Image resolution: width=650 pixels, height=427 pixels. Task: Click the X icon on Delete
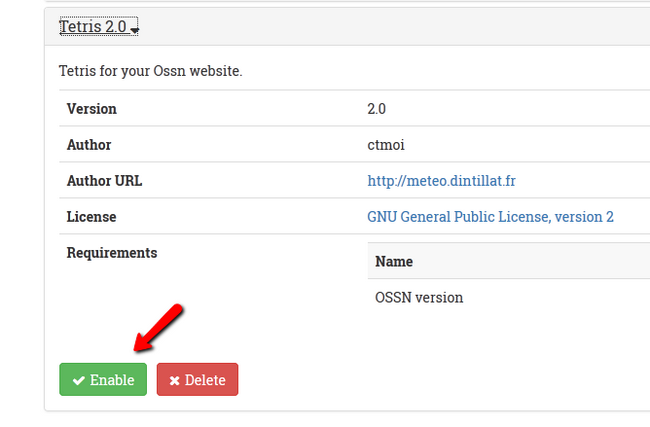[x=174, y=381]
